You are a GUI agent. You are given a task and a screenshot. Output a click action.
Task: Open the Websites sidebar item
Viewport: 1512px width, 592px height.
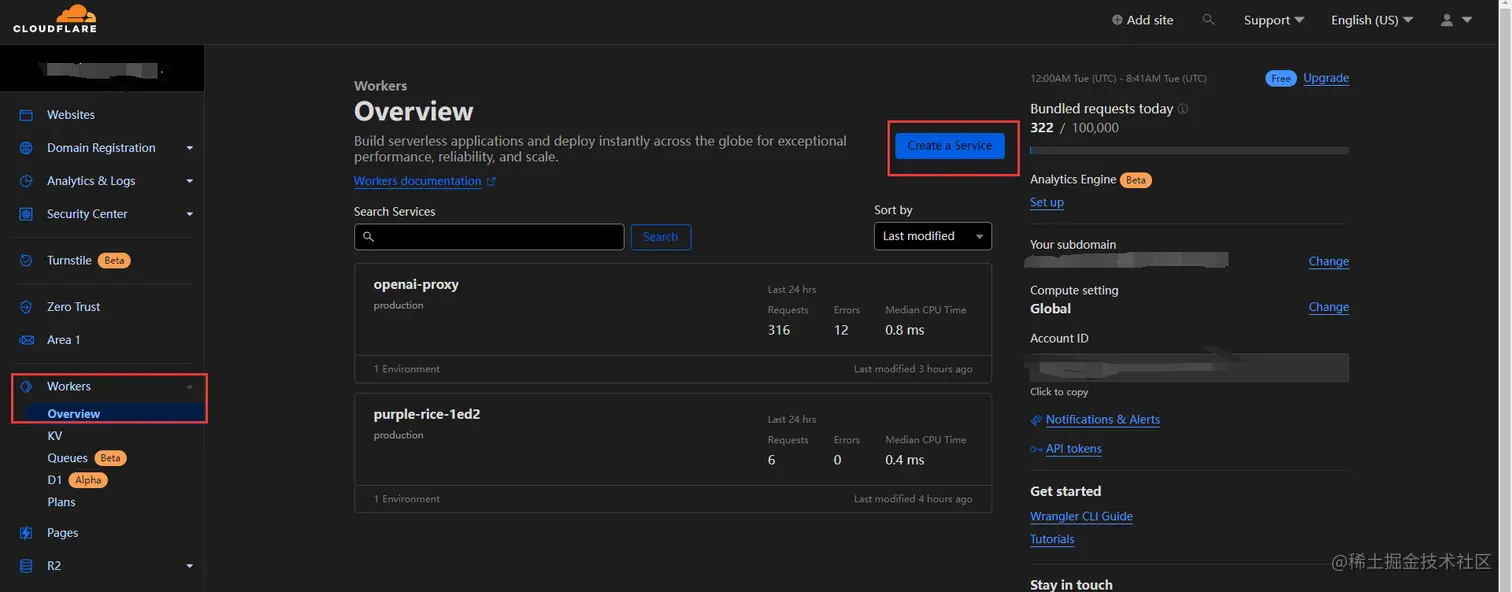(x=71, y=115)
